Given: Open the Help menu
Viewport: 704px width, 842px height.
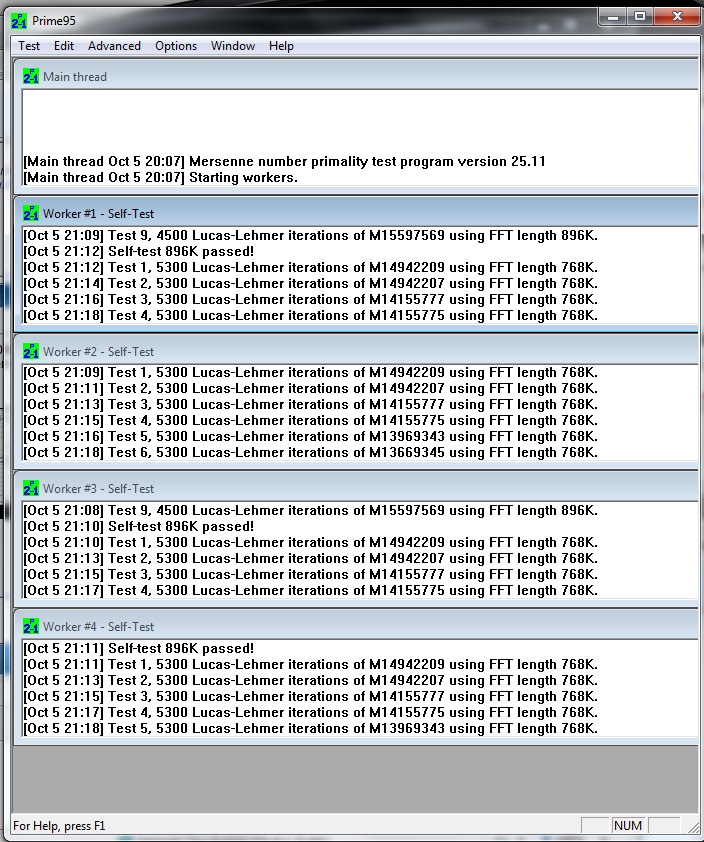Looking at the screenshot, I should pos(281,46).
